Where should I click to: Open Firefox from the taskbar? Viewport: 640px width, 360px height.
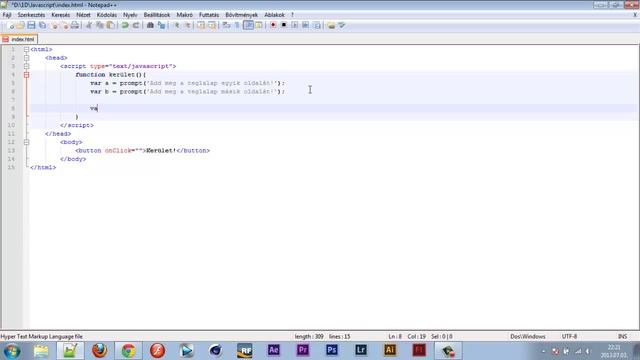pyautogui.click(x=99, y=351)
